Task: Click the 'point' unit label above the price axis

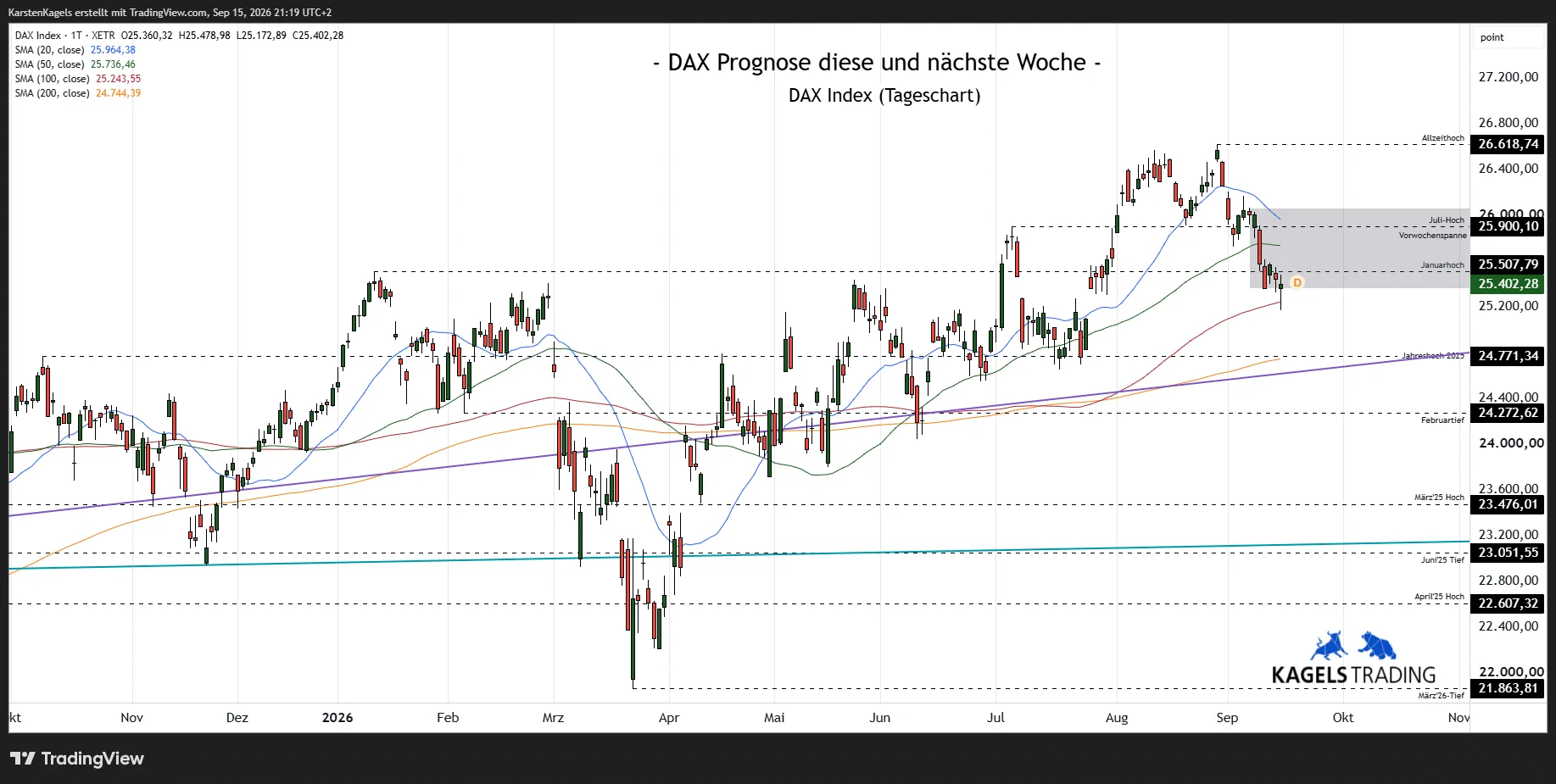Action: pyautogui.click(x=1492, y=37)
